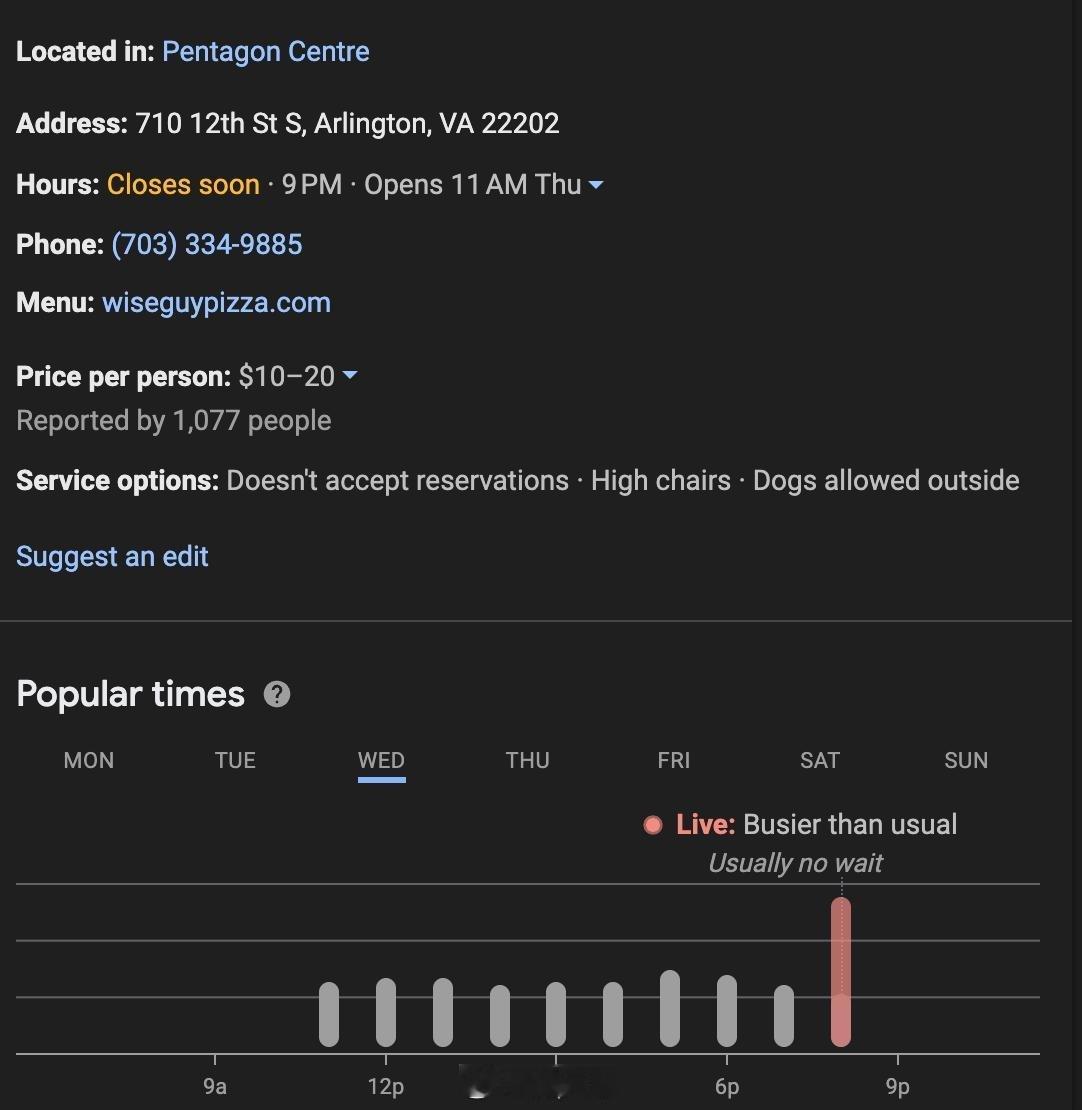The image size is (1082, 1110).
Task: Click the 12p popular times bar
Action: pos(386,1012)
